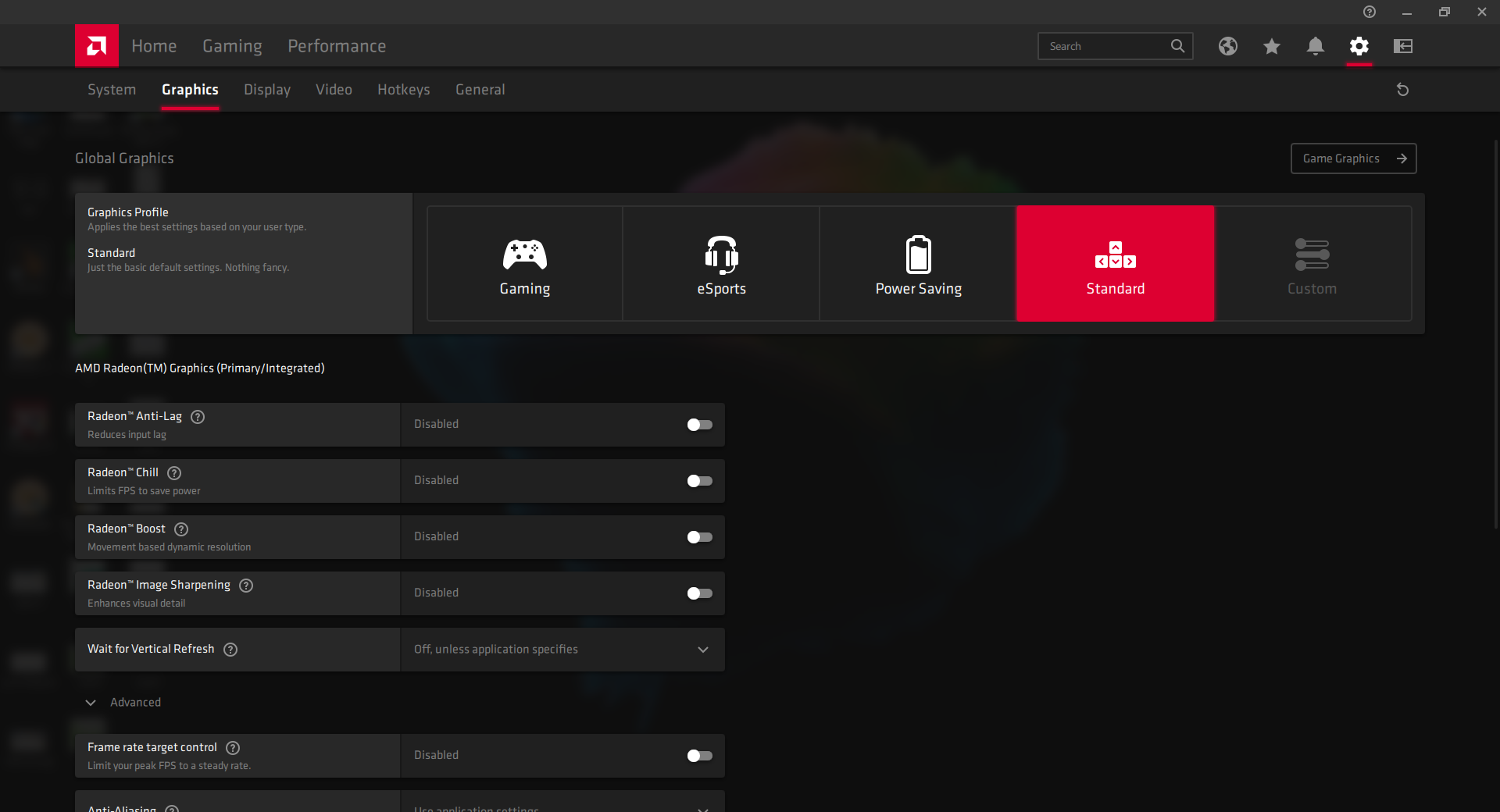
Task: Click the search magnifier icon
Action: (1177, 46)
